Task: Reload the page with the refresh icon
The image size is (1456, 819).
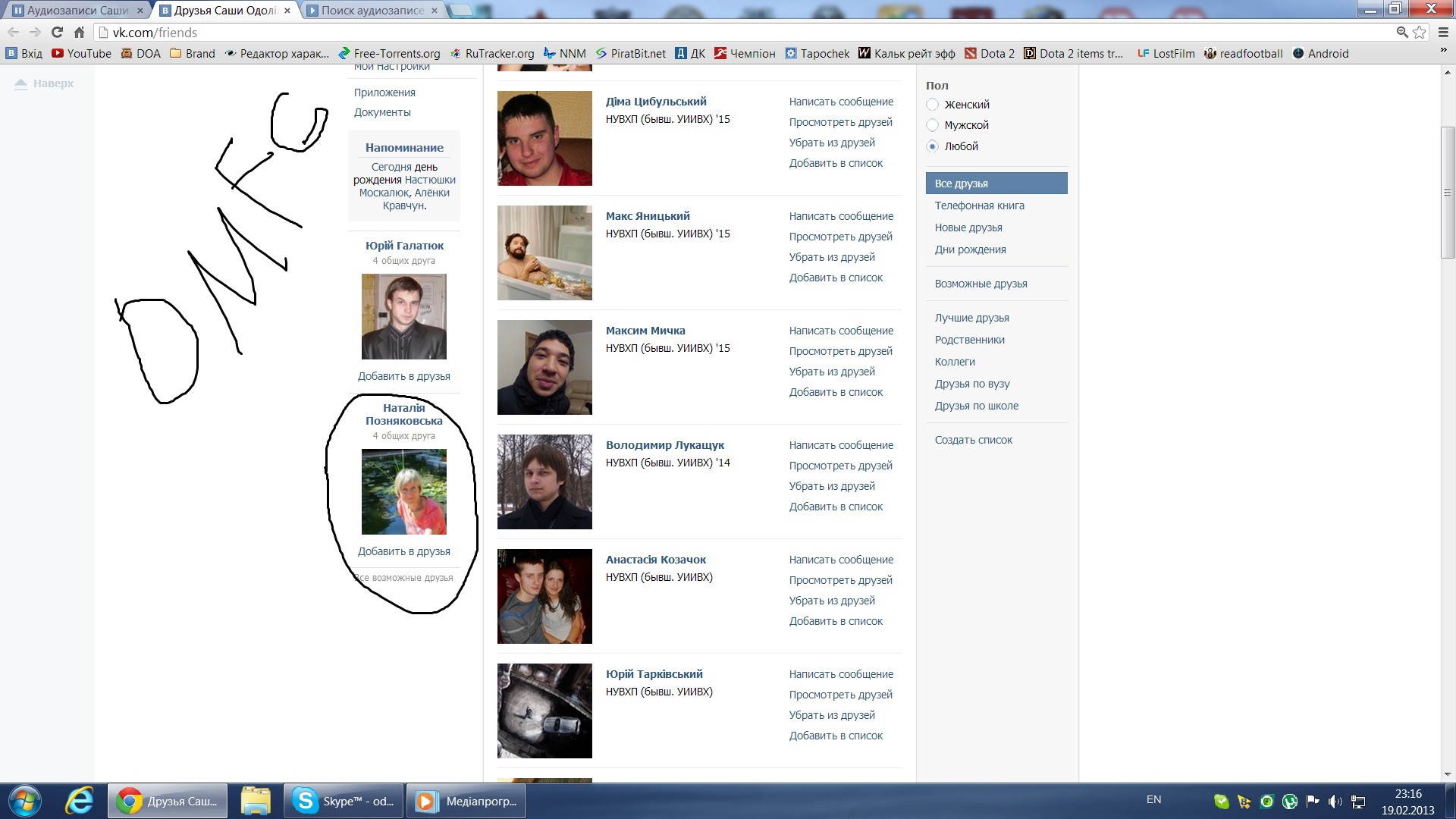Action: pos(57,32)
